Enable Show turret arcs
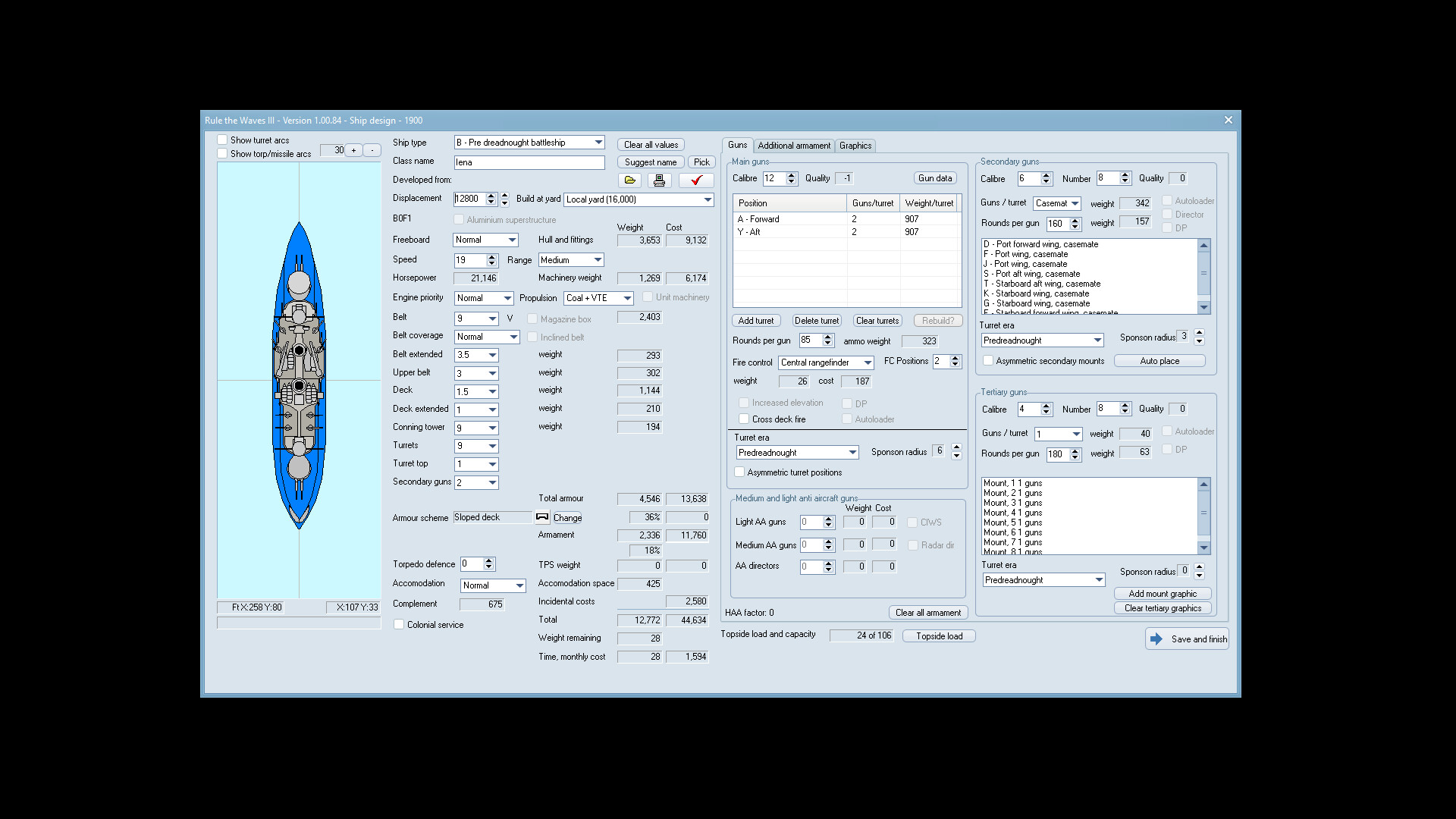This screenshot has height=819, width=1456. tap(222, 139)
